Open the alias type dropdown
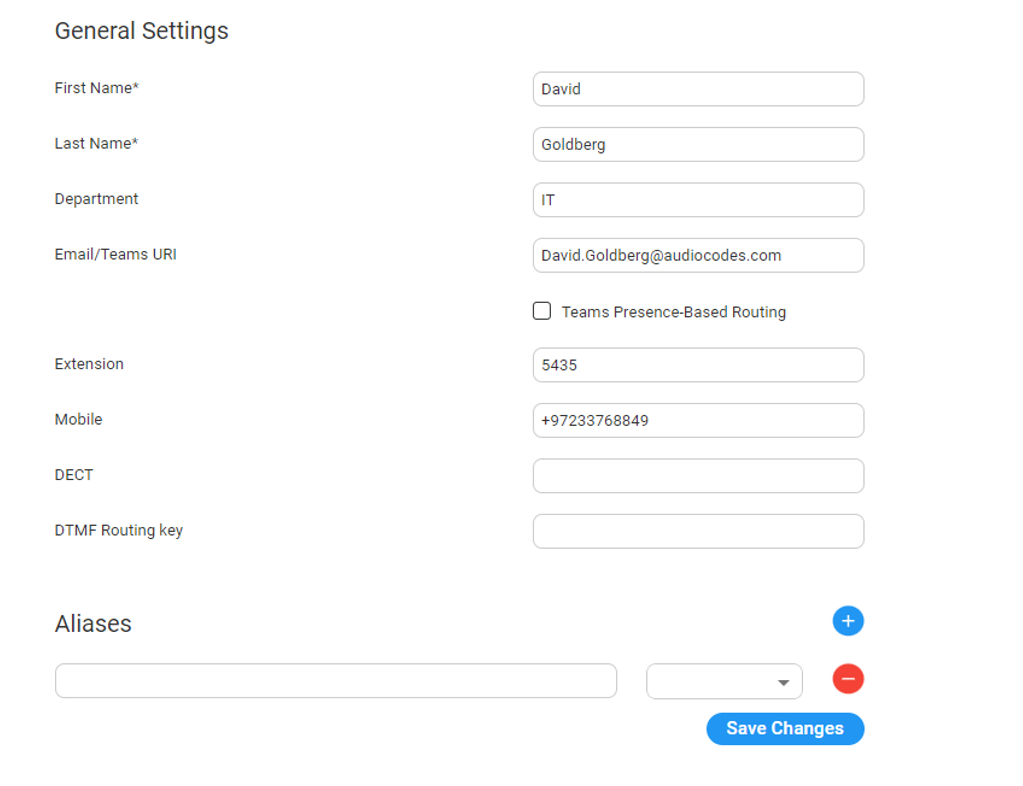 tap(724, 681)
